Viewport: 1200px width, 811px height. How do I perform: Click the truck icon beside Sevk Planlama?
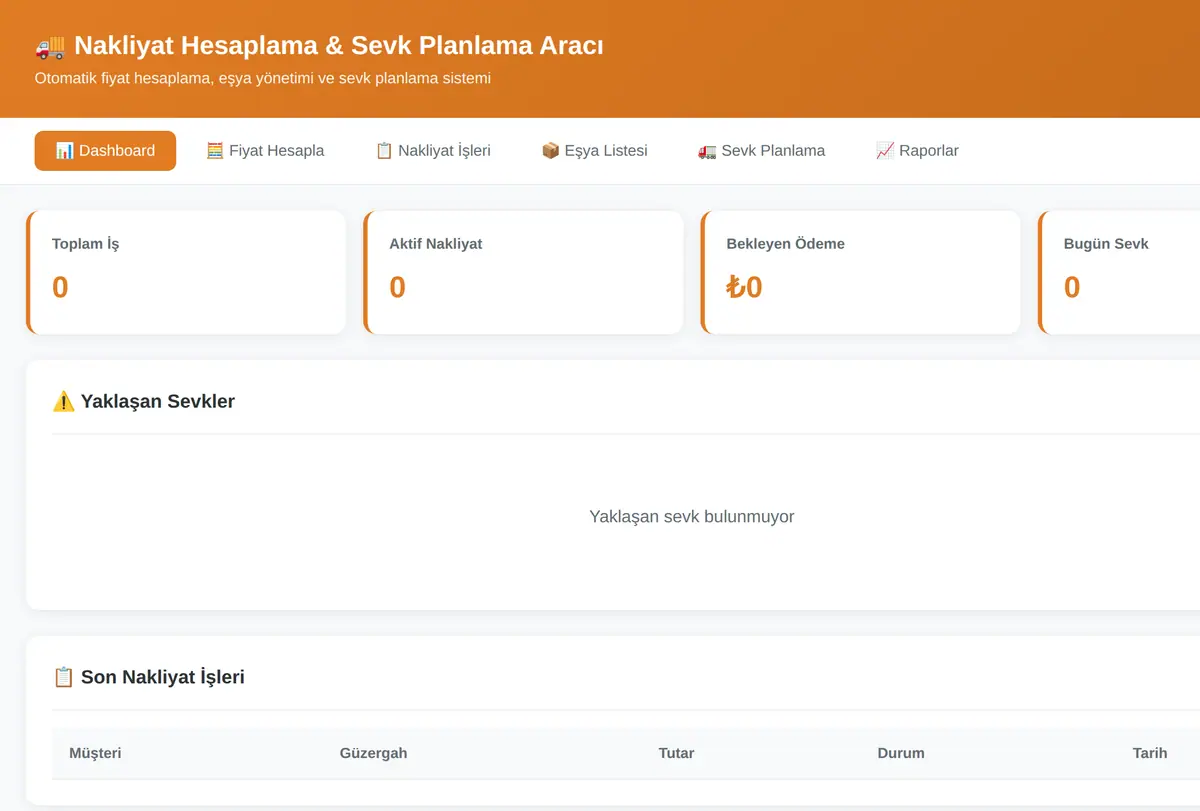coord(707,151)
